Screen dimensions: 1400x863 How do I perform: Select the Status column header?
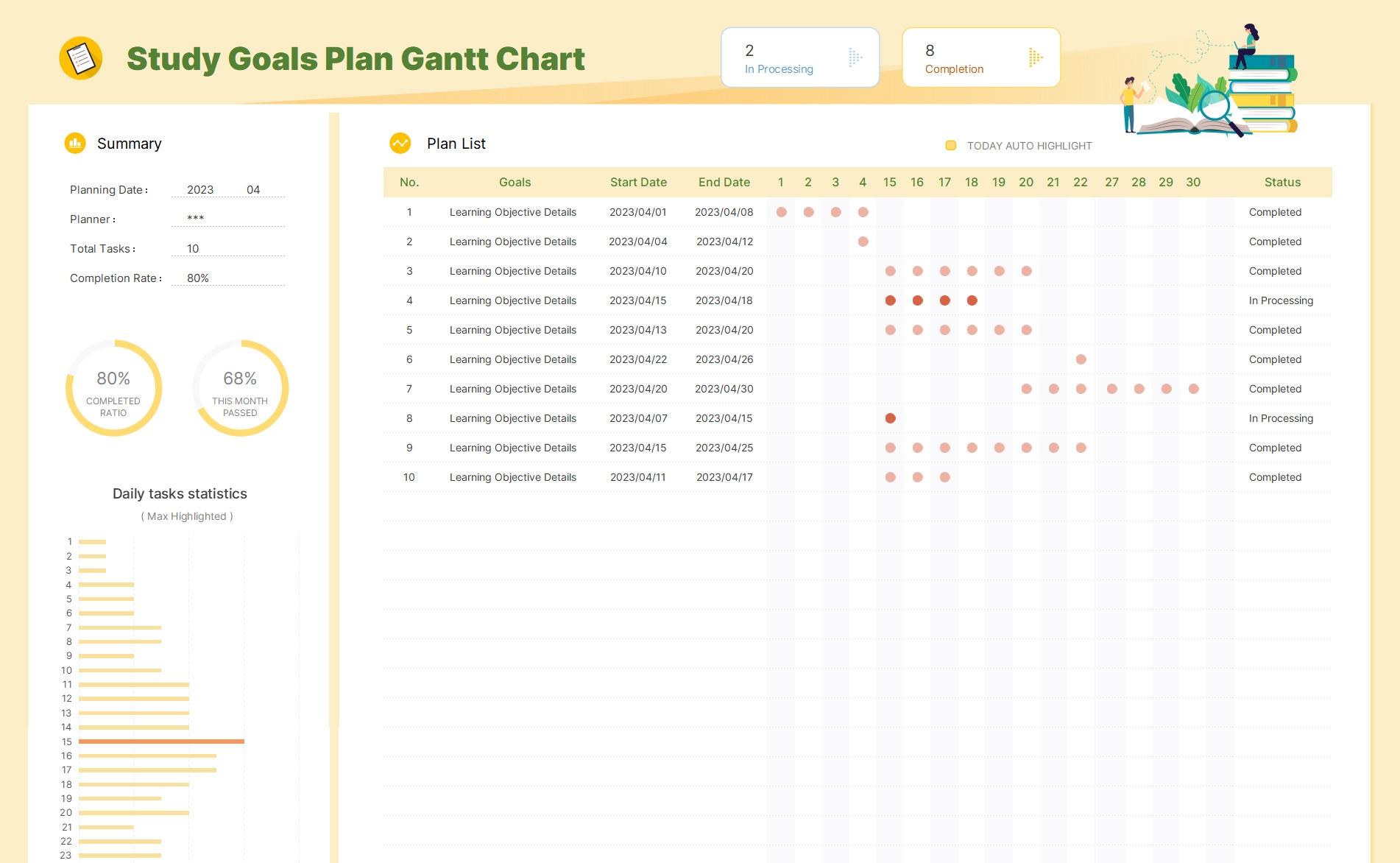(x=1282, y=183)
